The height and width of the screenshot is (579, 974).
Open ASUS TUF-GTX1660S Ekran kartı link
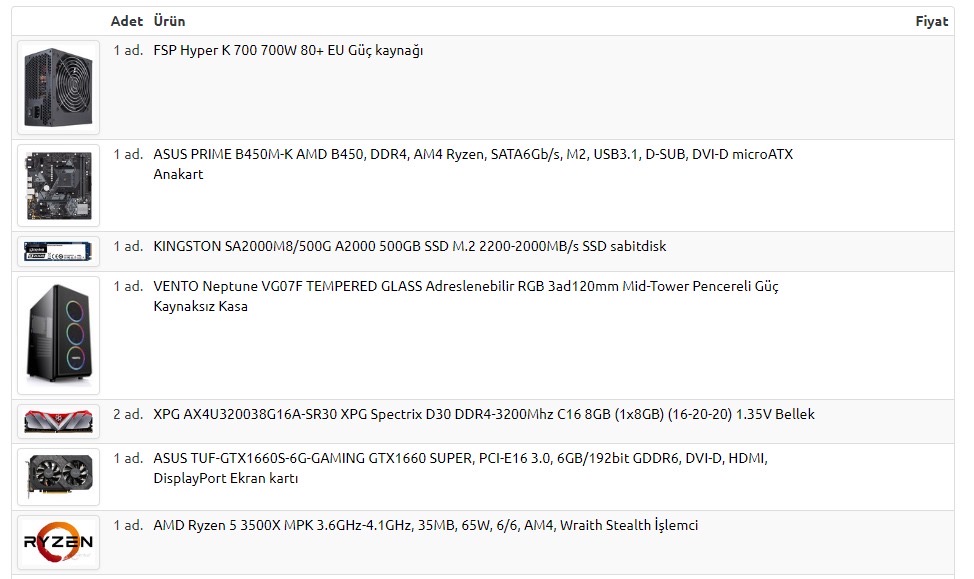tap(461, 468)
